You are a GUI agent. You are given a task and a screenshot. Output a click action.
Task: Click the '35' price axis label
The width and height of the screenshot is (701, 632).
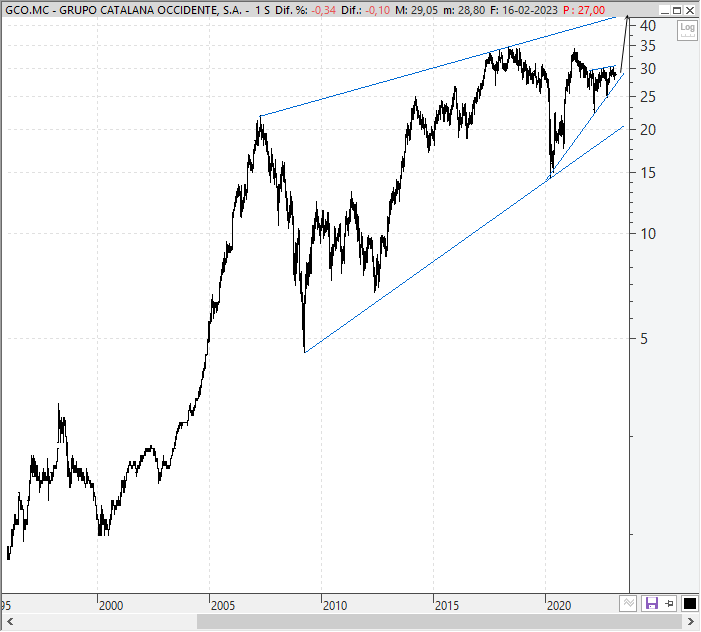pos(647,46)
